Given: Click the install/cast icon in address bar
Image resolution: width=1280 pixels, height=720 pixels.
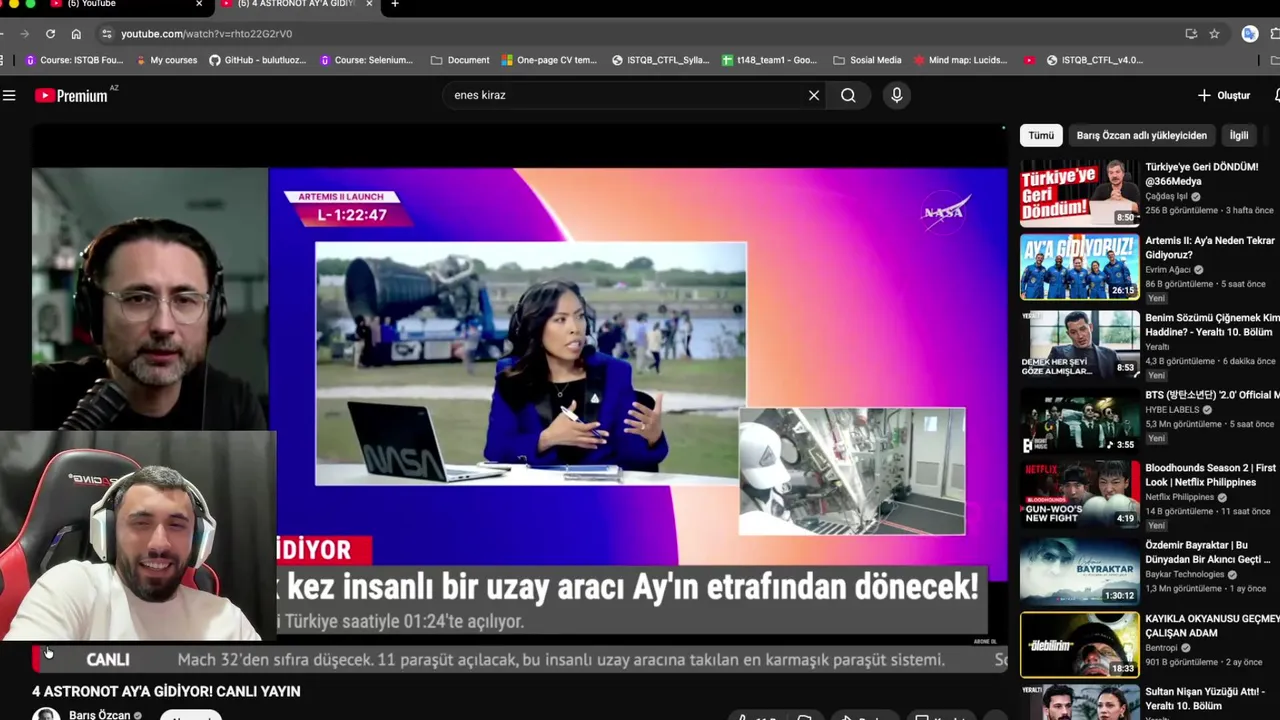Looking at the screenshot, I should pos(1191,33).
